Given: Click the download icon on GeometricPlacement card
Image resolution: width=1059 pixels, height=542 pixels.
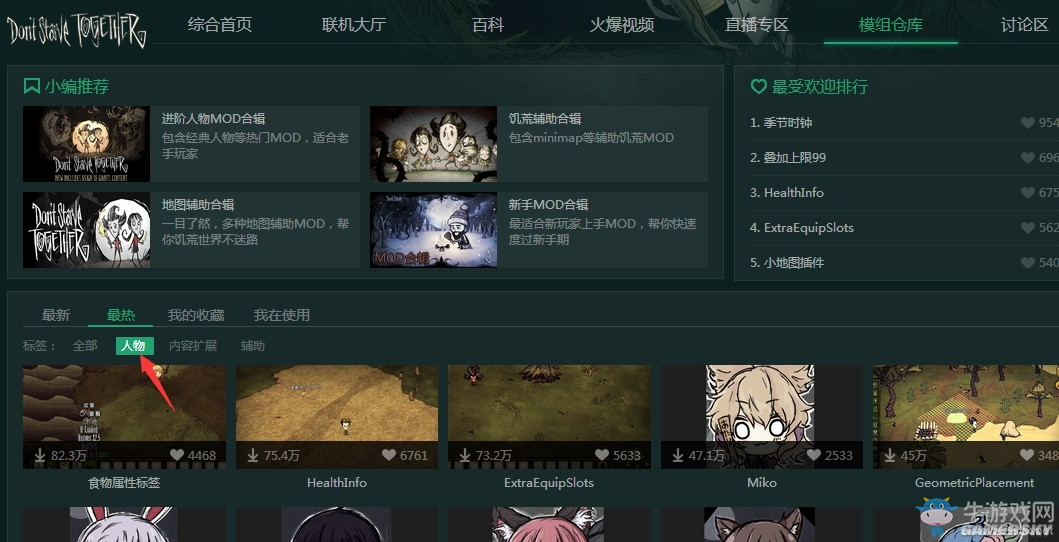Looking at the screenshot, I should click(x=889, y=456).
